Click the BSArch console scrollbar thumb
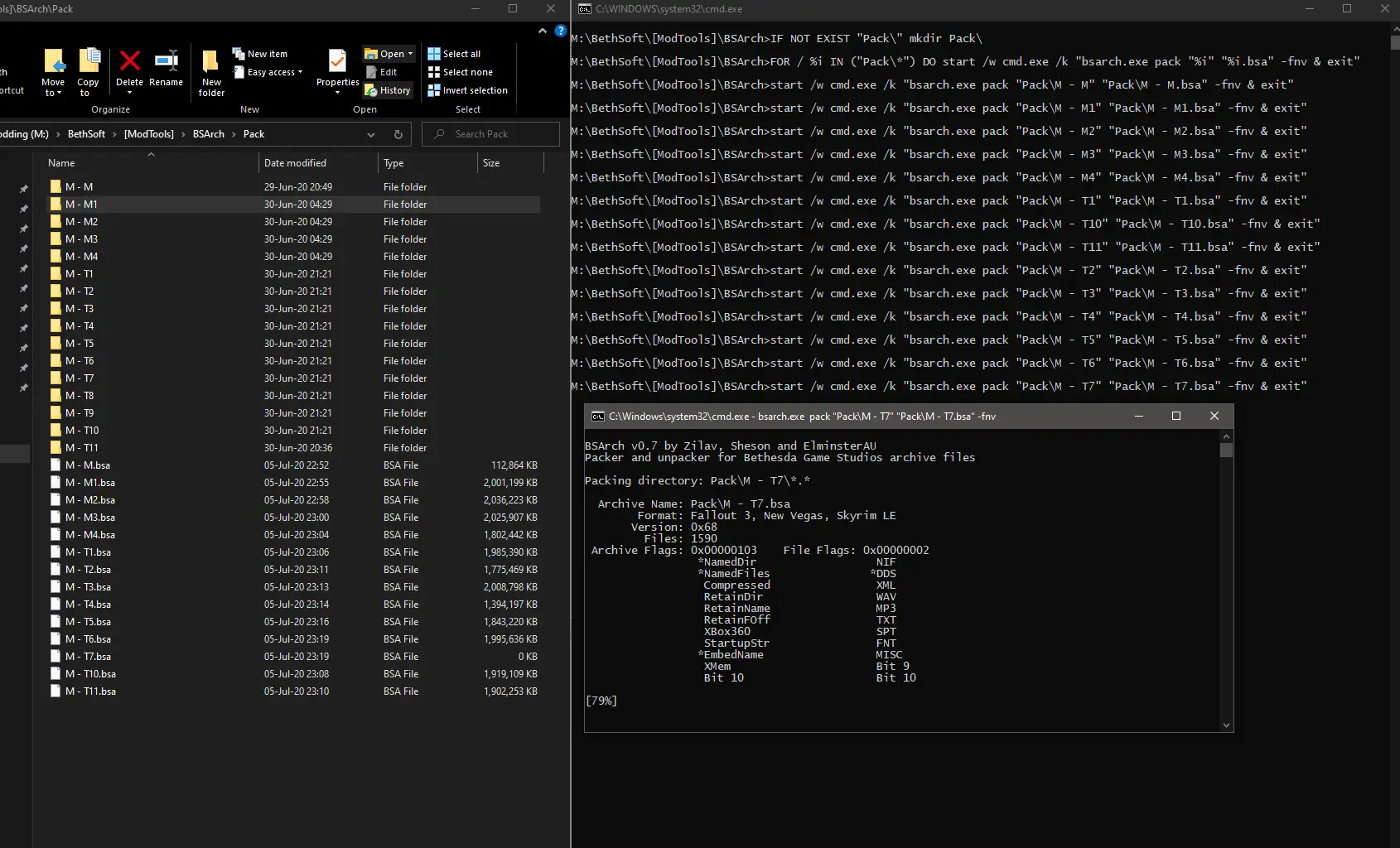1400x848 pixels. [1226, 450]
